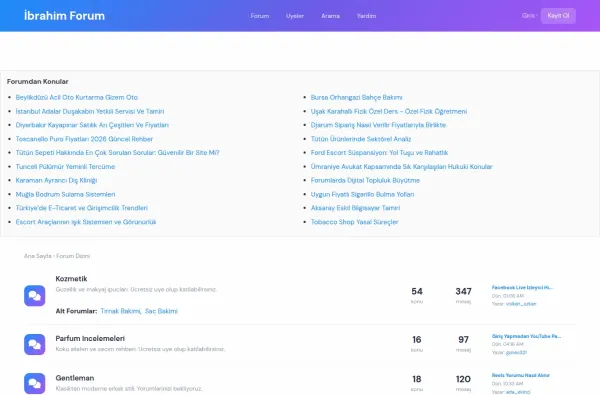Open topic Ümraniye Avukat Kapsamında Hukuki Konular
This screenshot has height=395, width=600.
(401, 166)
